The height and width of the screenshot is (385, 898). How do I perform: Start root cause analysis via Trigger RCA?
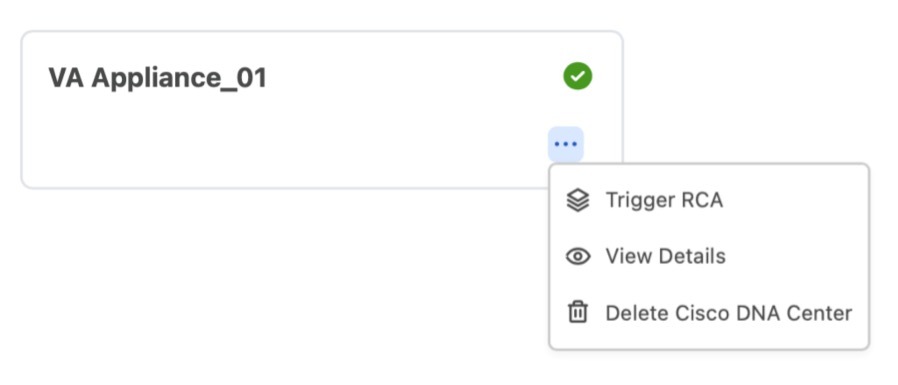664,201
